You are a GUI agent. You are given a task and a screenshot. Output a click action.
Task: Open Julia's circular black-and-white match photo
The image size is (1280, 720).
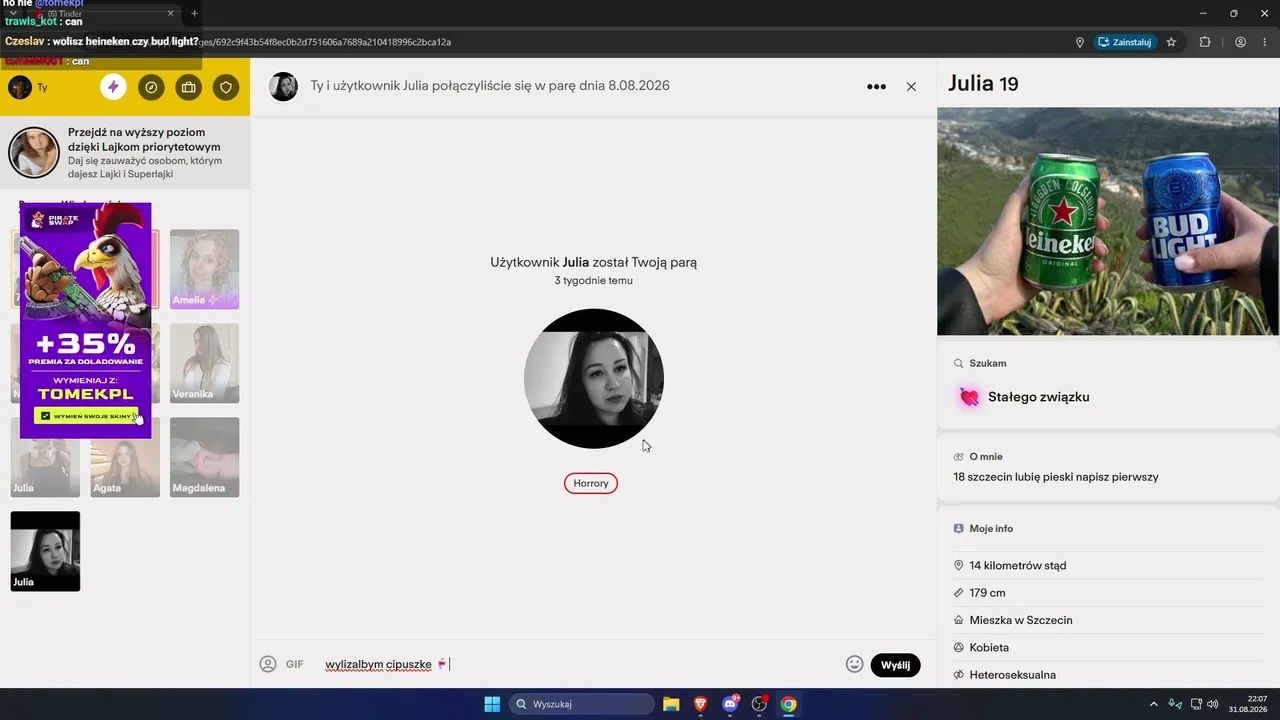594,379
